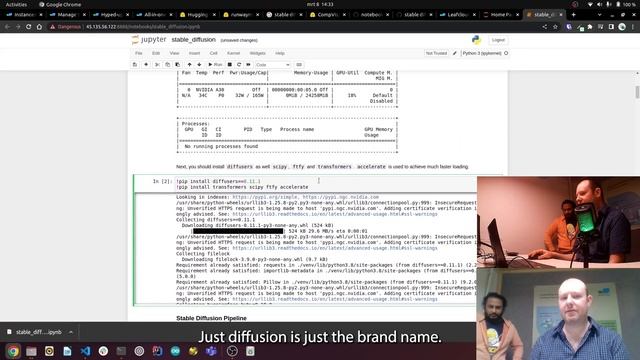The width and height of the screenshot is (640, 360).
Task: Click the Save and Checkpoint toolbar icon
Action: 135,64
